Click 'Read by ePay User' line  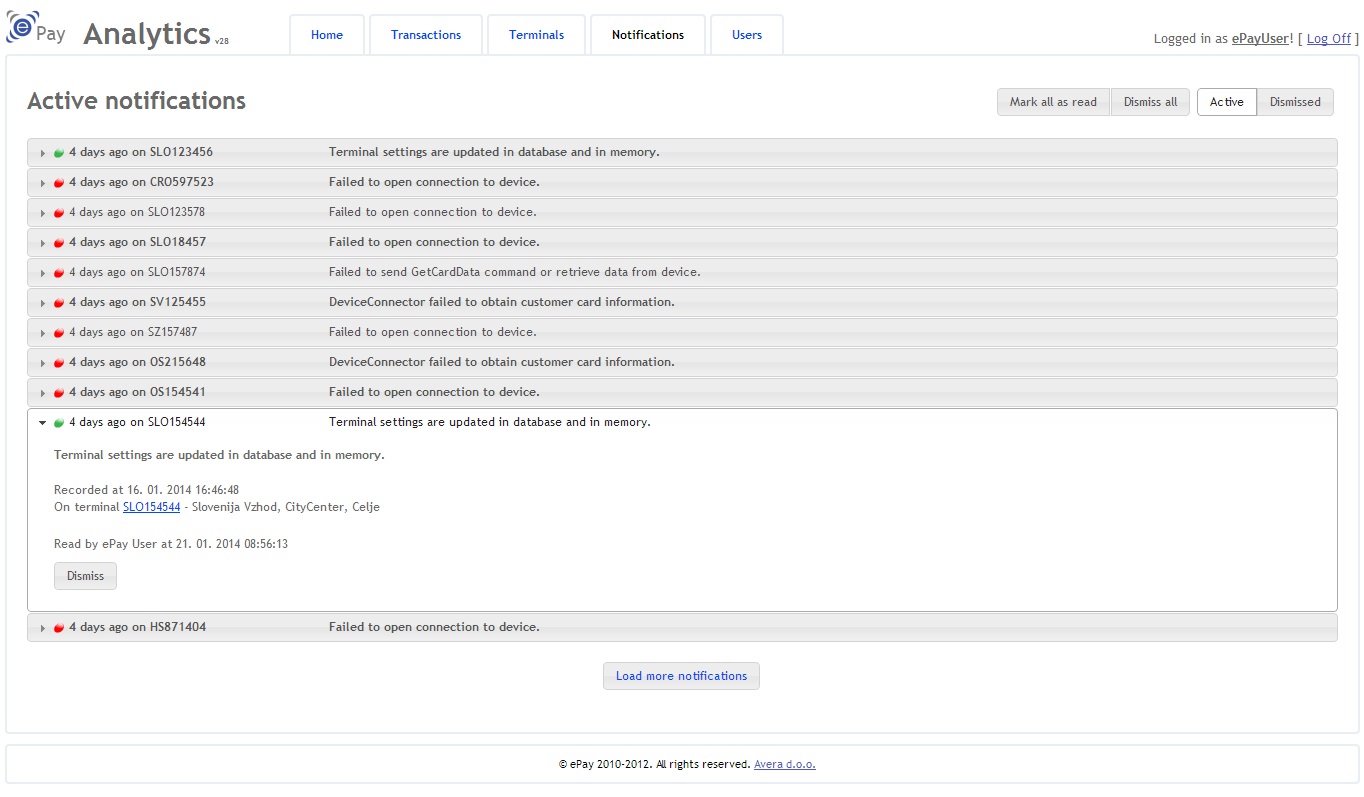171,544
